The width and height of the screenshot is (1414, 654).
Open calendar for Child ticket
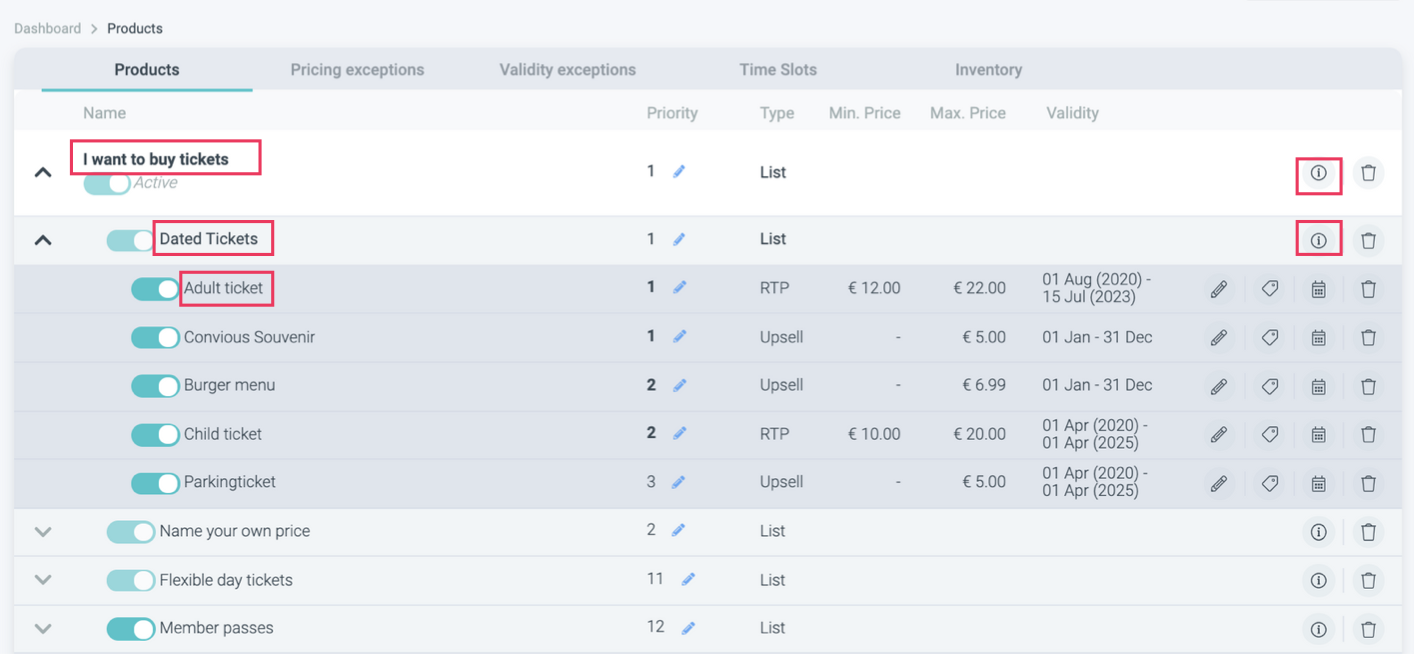click(x=1318, y=435)
